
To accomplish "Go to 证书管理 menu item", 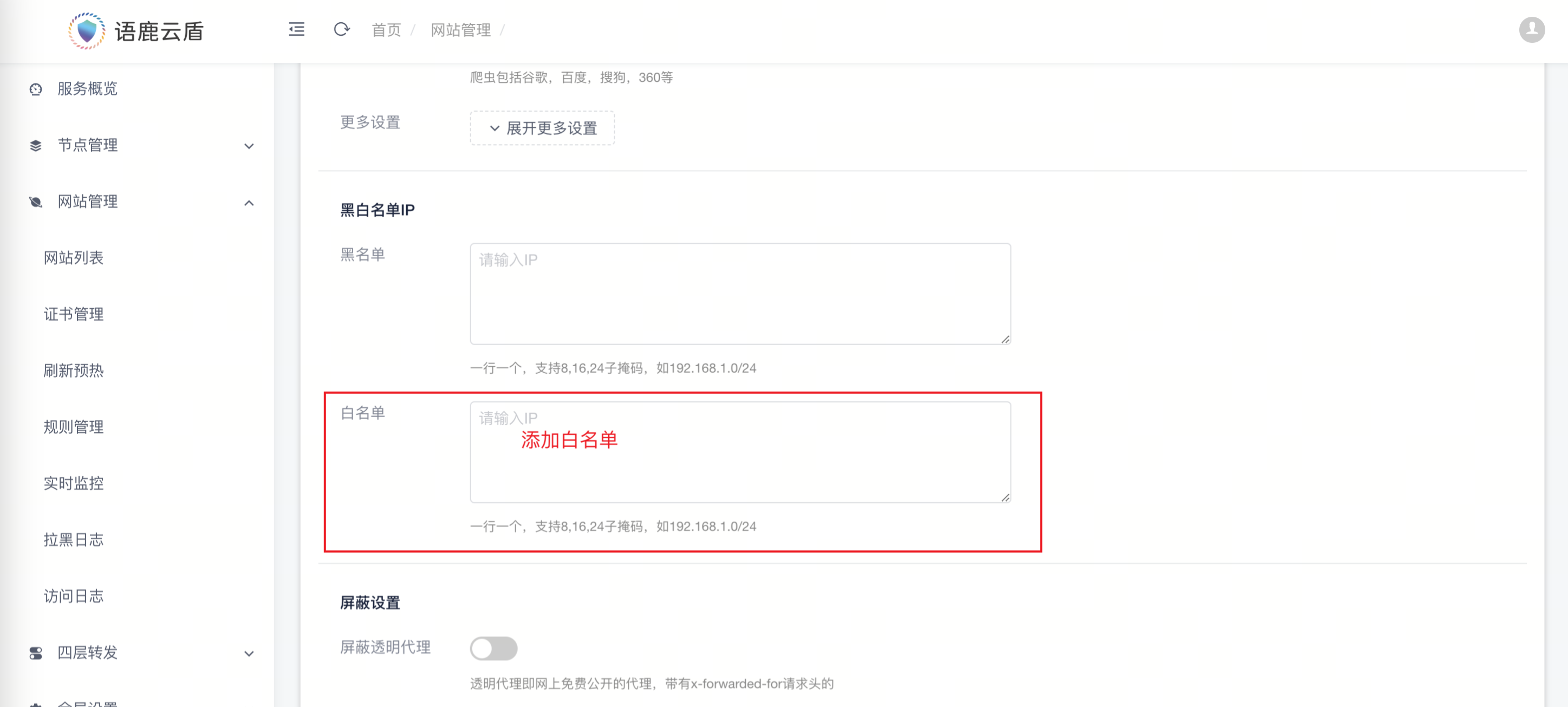I will [x=74, y=314].
